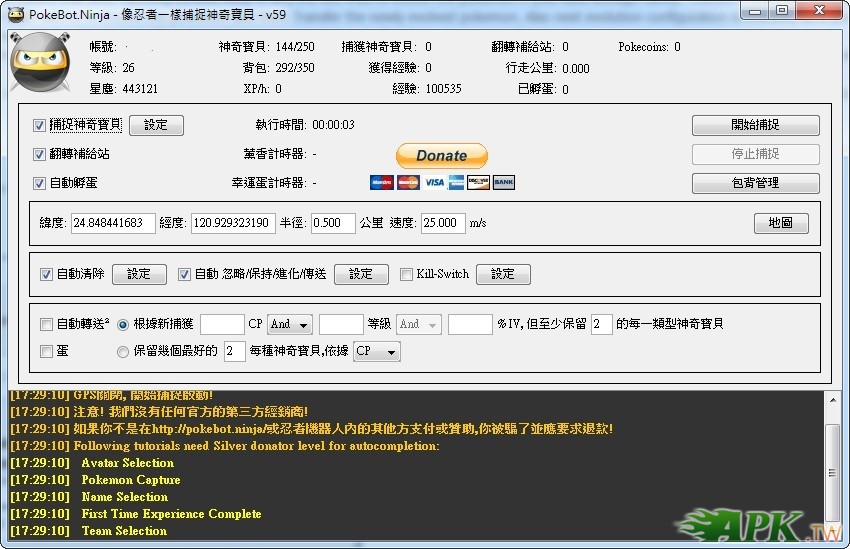The width and height of the screenshot is (850, 549).
Task: Toggle 自動 忽略/保持/進化/傳送 checkbox
Action: click(x=184, y=274)
